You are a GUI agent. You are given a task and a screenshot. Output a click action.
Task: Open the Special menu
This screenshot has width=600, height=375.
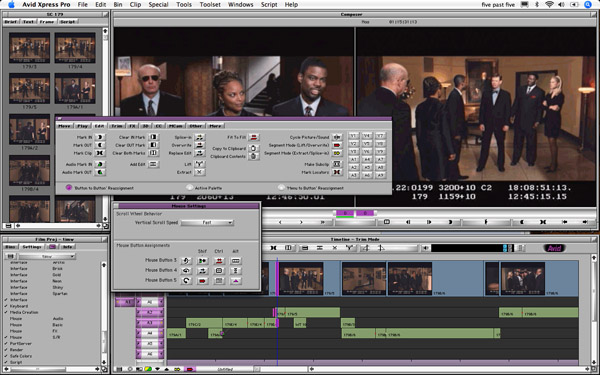(158, 5)
